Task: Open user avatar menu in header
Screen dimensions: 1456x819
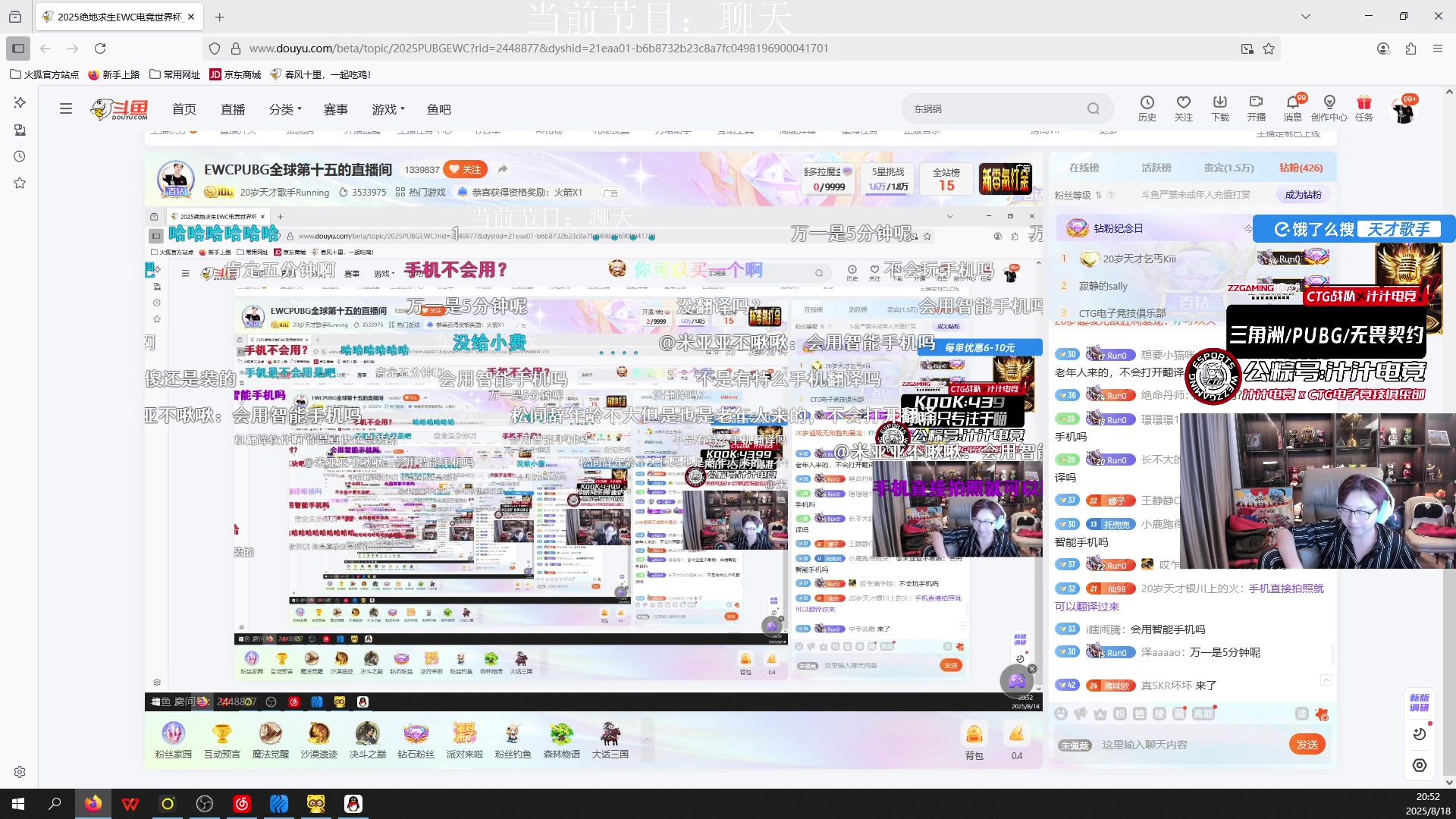Action: (x=1404, y=111)
